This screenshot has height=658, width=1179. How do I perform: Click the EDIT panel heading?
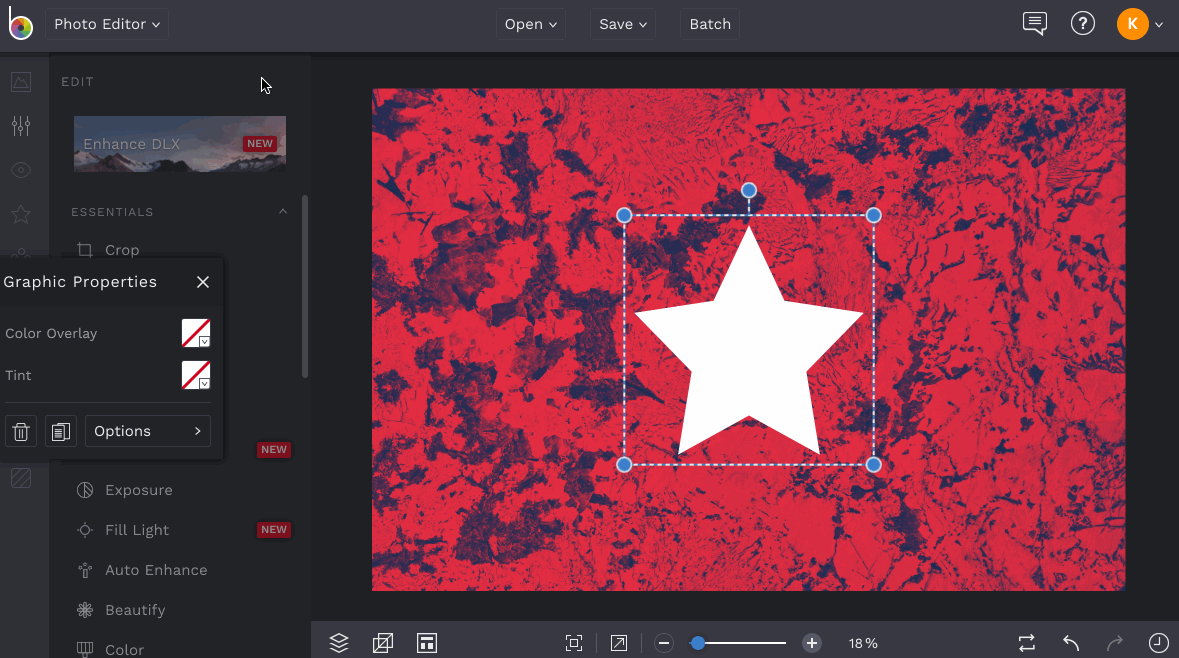tap(77, 81)
